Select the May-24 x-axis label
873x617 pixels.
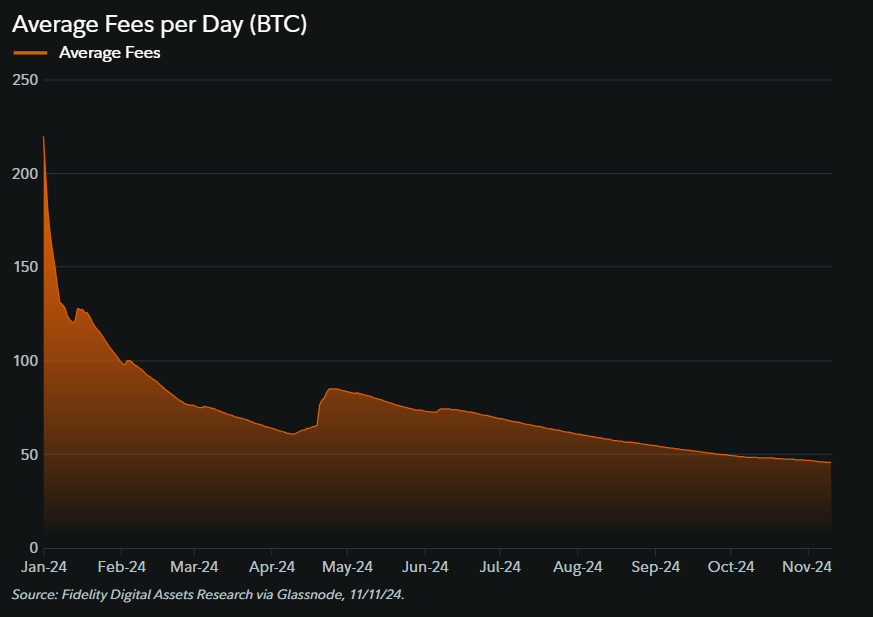347,567
